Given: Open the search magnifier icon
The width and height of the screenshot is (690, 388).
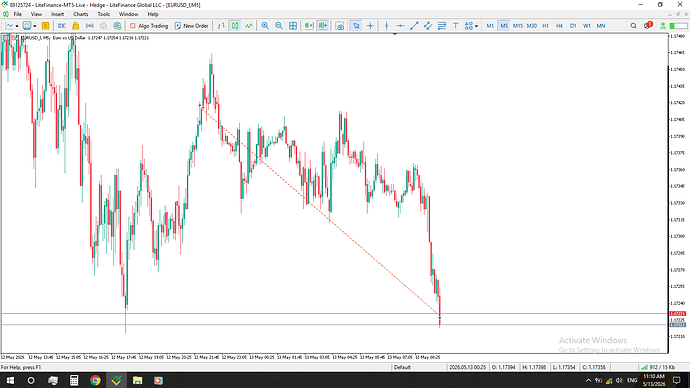Looking at the screenshot, I should [x=633, y=26].
